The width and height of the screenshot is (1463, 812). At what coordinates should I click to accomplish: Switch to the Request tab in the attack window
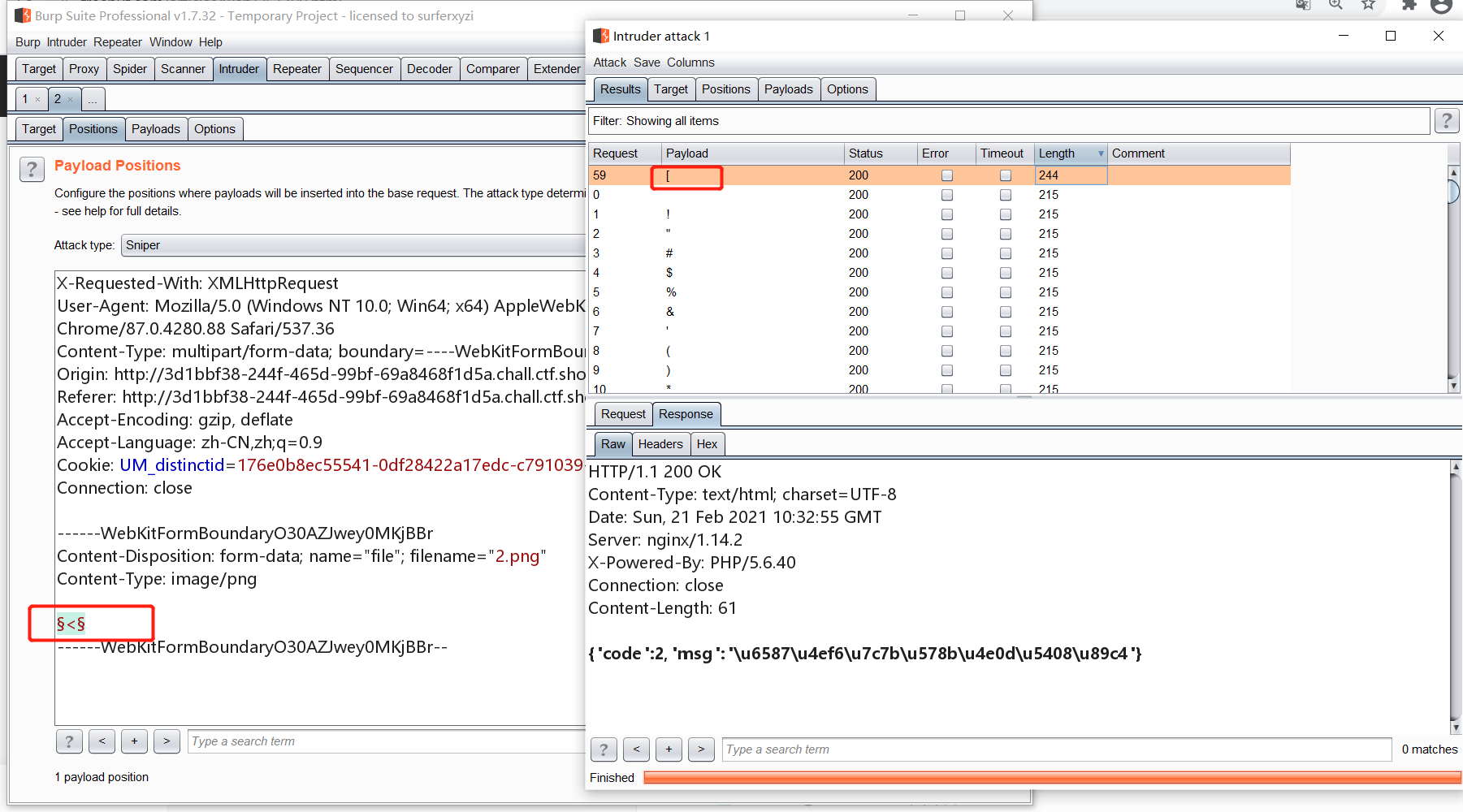tap(623, 414)
